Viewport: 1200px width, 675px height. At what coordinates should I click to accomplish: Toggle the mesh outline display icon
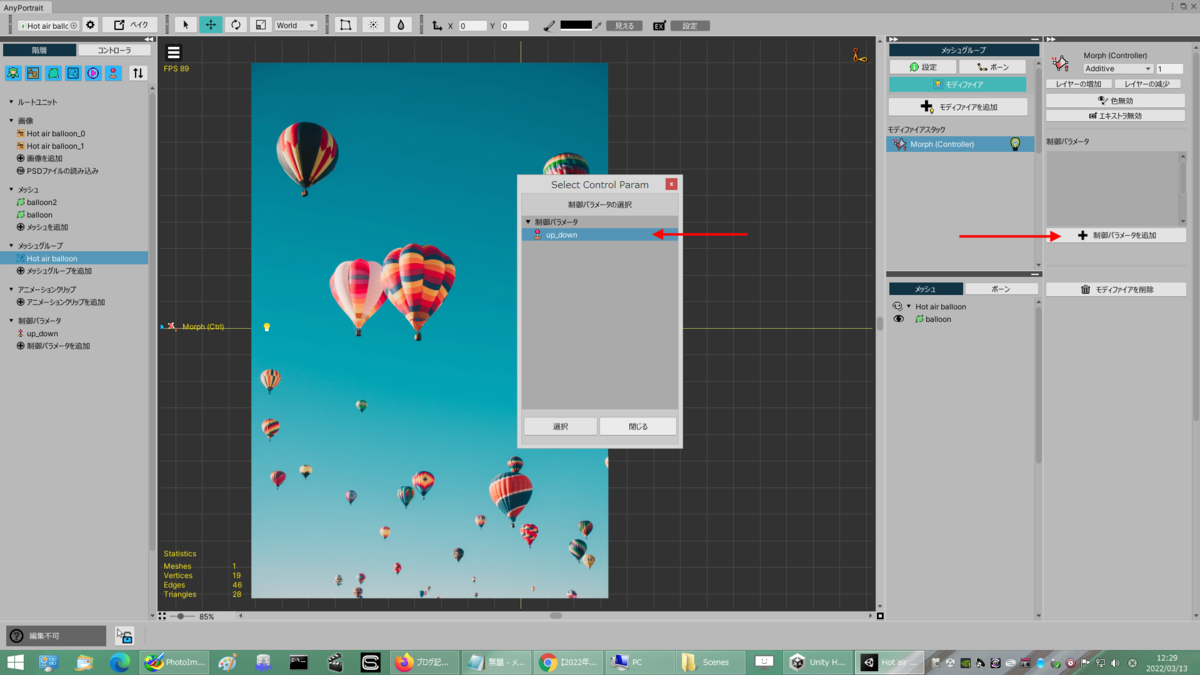[345, 25]
